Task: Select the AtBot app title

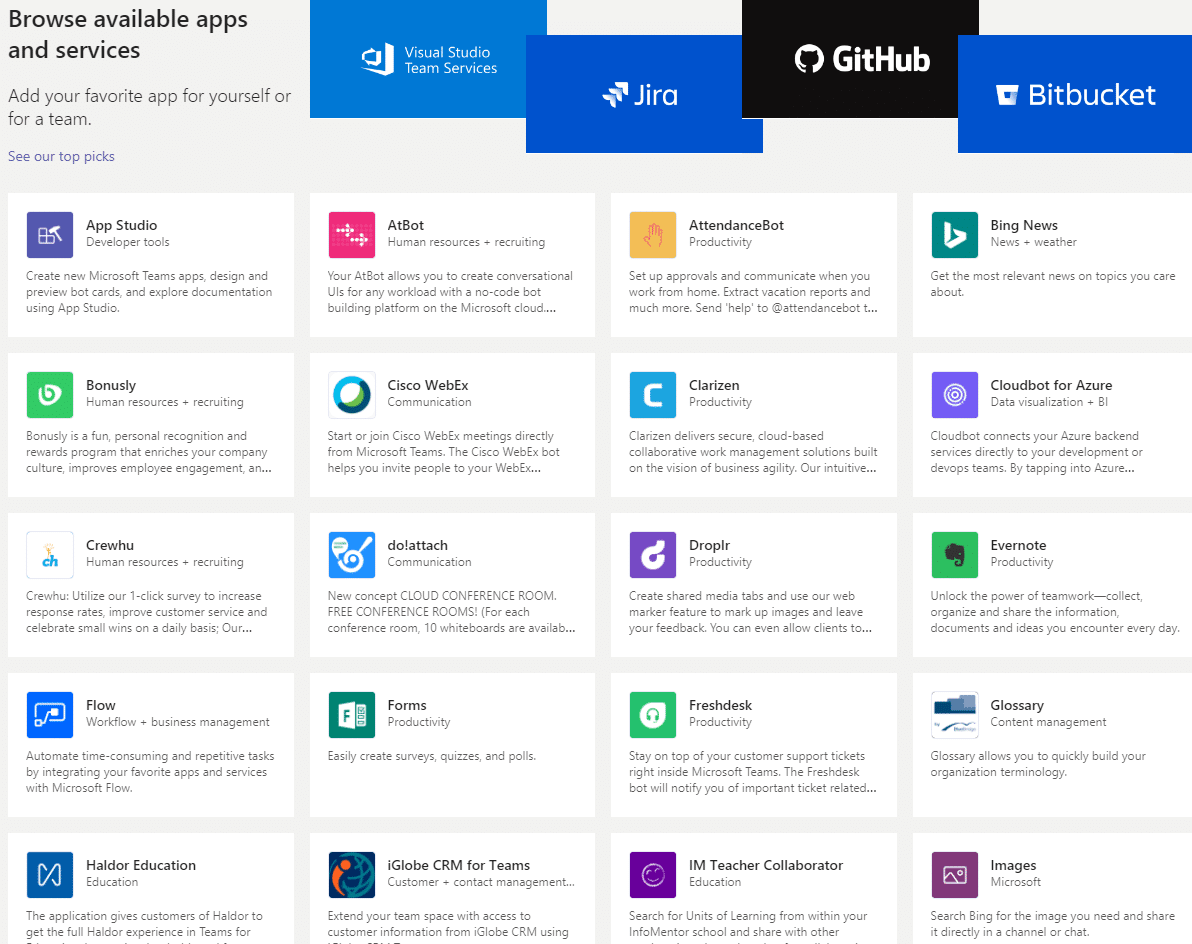Action: pos(405,225)
